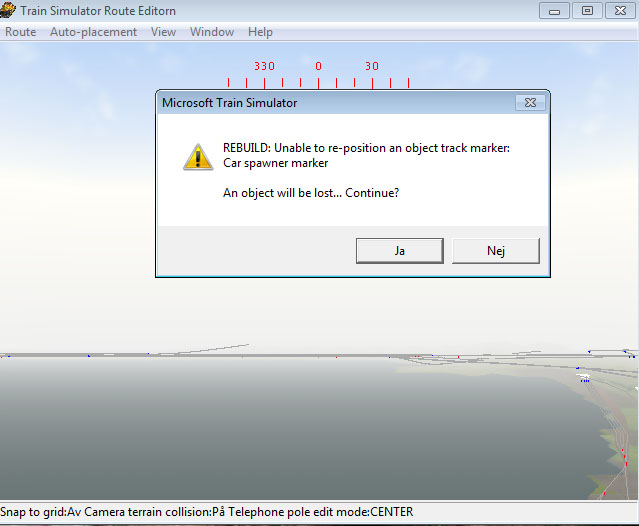Image resolution: width=639 pixels, height=526 pixels.
Task: Click the Microsoft Train Simulator dialog title bar
Action: pyautogui.click(x=336, y=103)
